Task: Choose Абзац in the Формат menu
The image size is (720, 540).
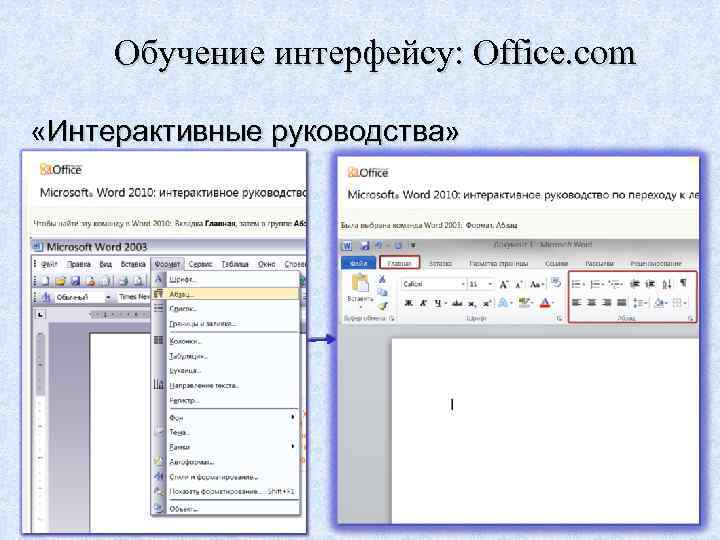Action: (225, 294)
